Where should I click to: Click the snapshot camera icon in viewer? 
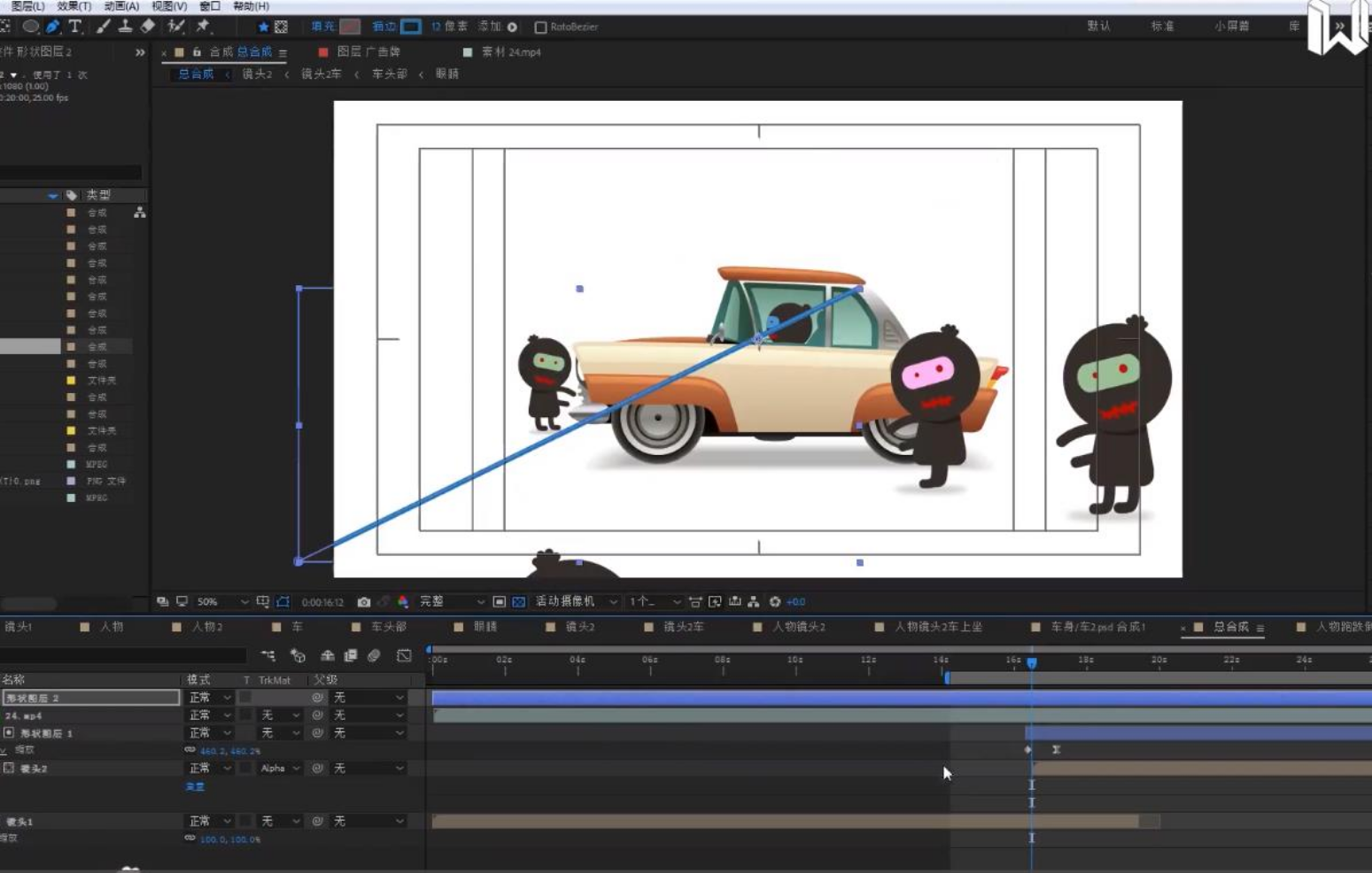363,602
